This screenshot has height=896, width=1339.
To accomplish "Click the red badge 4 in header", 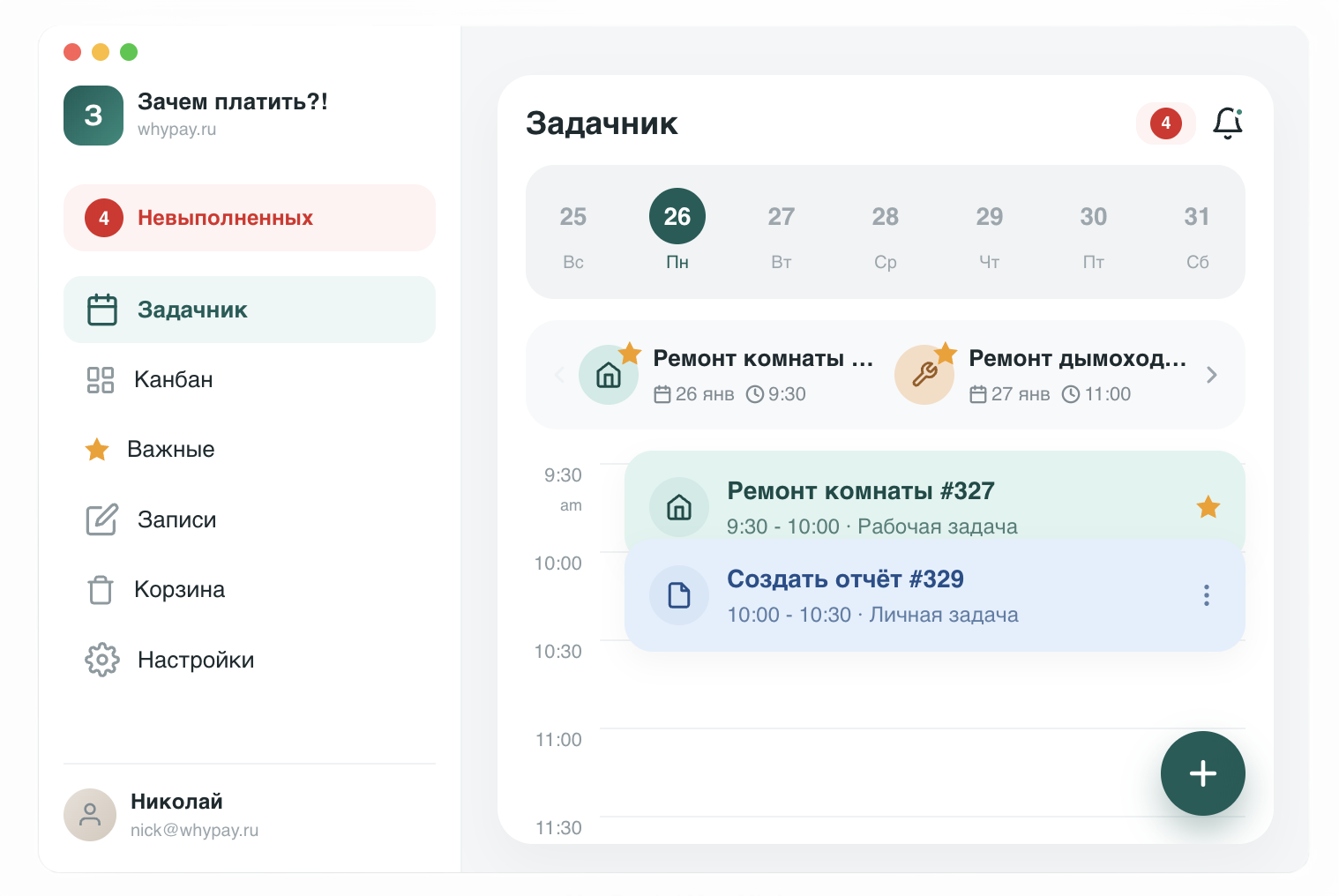I will click(1165, 123).
